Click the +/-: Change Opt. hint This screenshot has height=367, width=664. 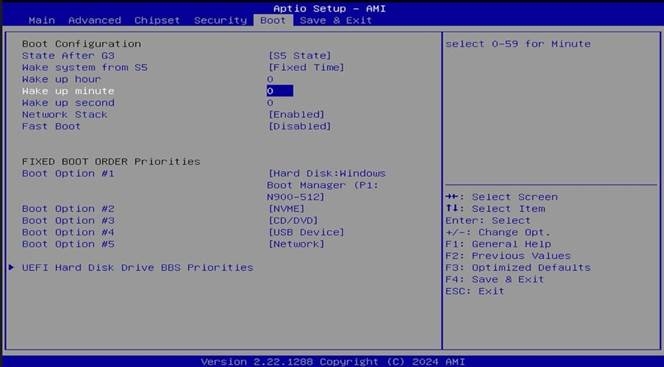(x=498, y=232)
